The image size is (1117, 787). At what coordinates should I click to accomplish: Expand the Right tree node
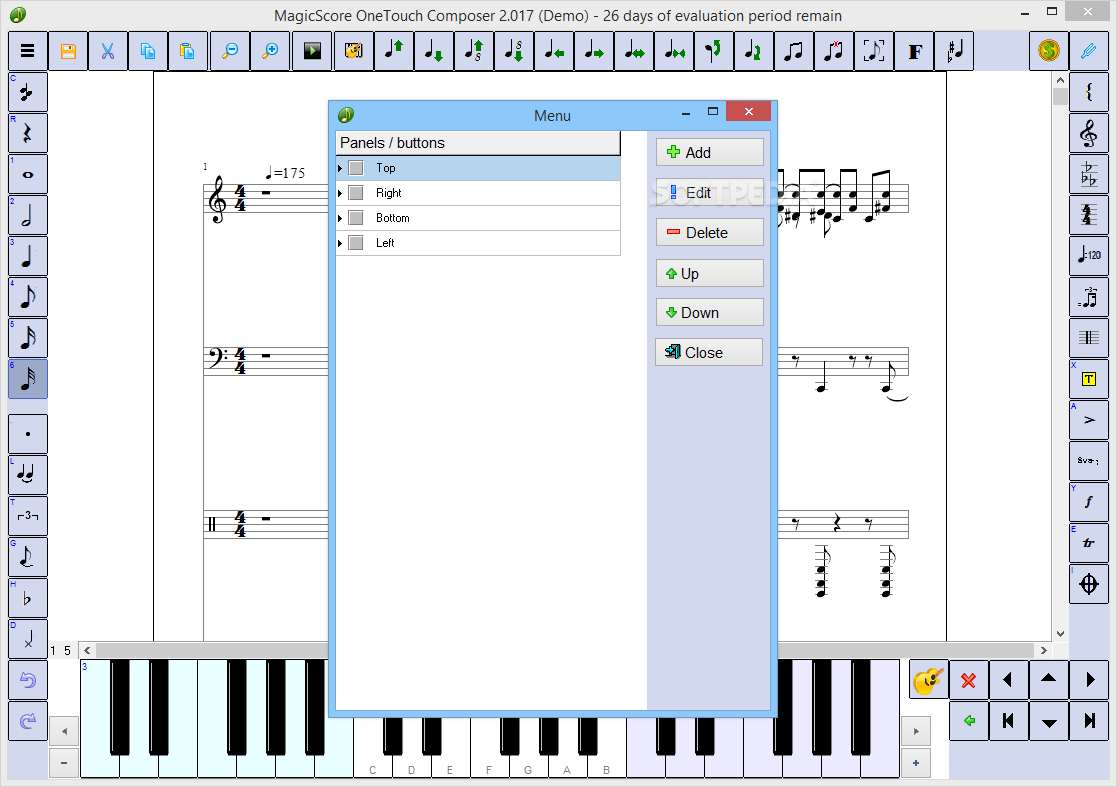tap(341, 193)
